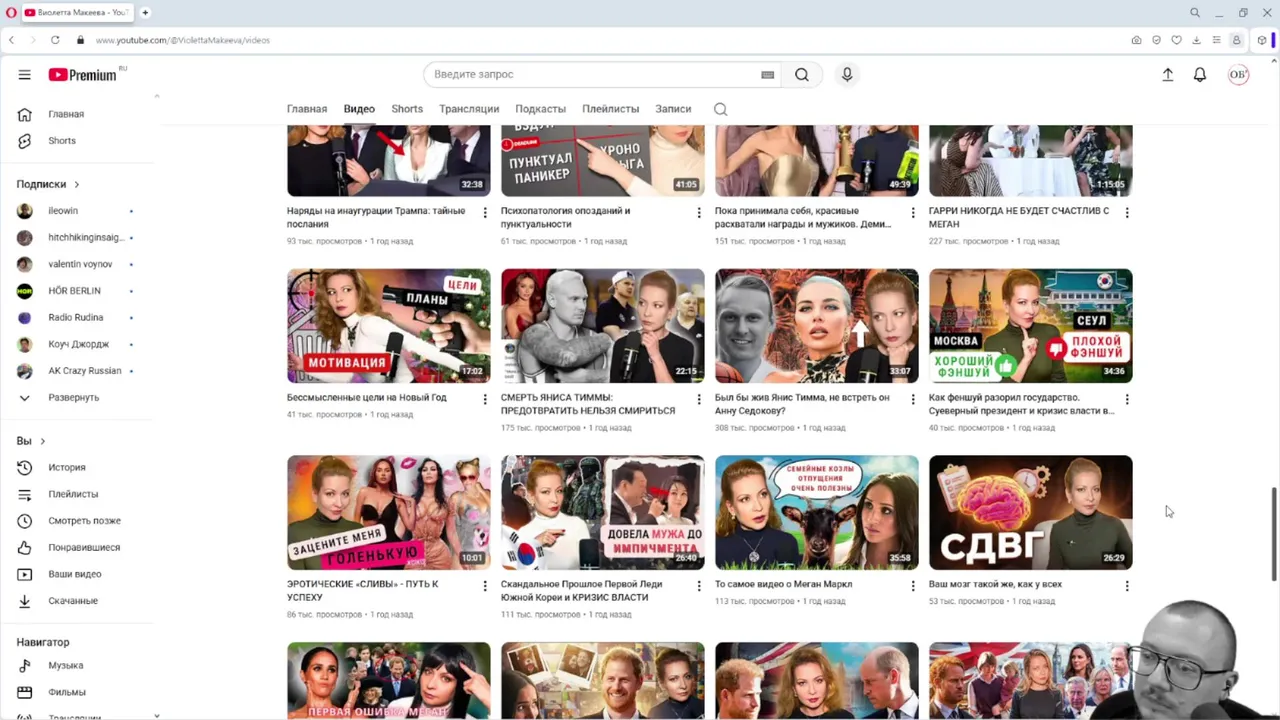Screen dimensions: 1280x720
Task: Open Скачанные in the sidebar
Action: [73, 601]
